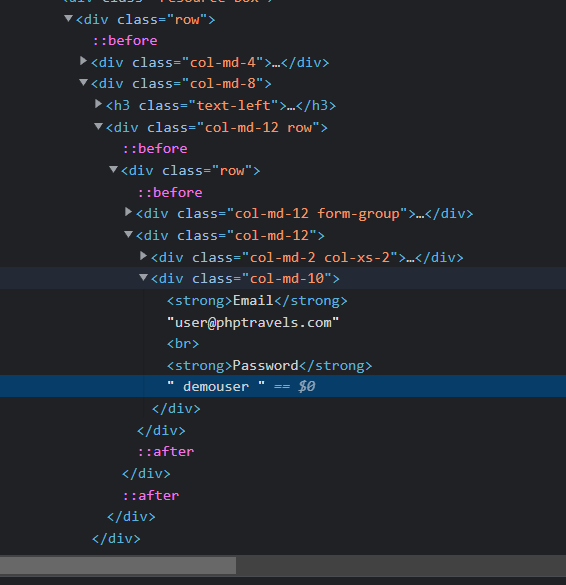Click the last closing </div> at the bottom
The height and width of the screenshot is (585, 566).
point(116,538)
